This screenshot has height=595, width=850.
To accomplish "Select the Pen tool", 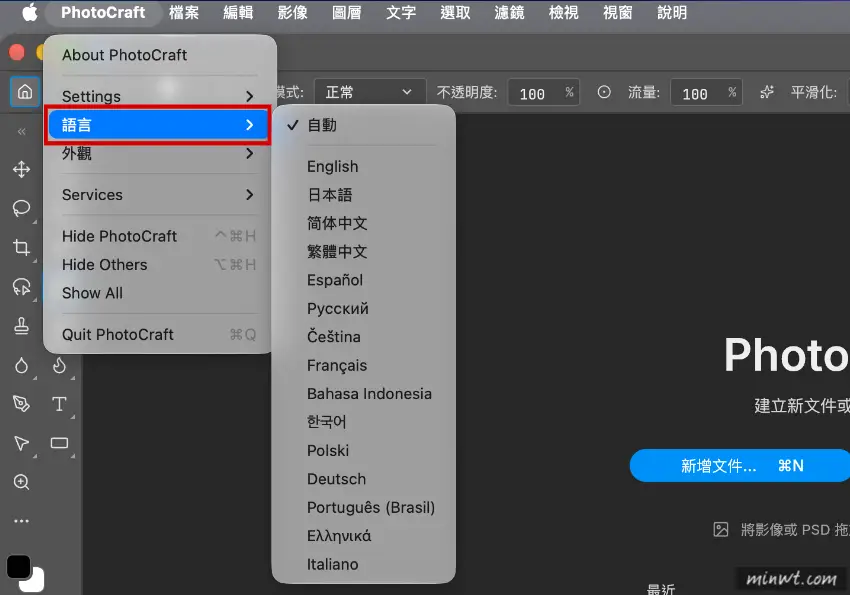I will coord(22,404).
